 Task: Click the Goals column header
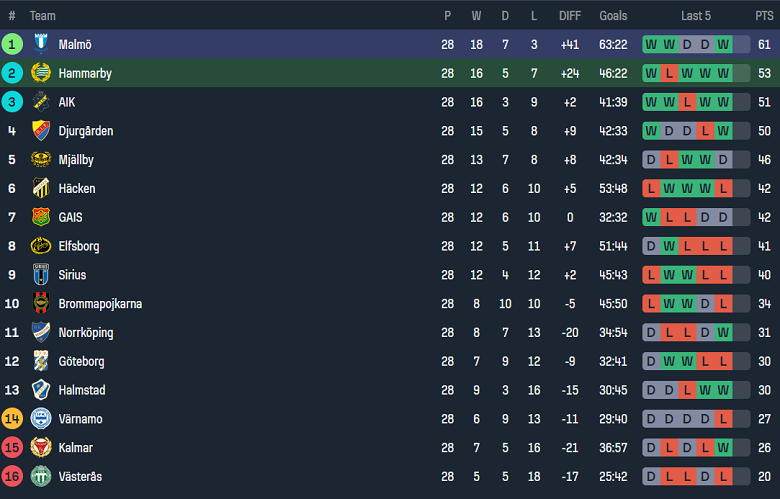613,16
